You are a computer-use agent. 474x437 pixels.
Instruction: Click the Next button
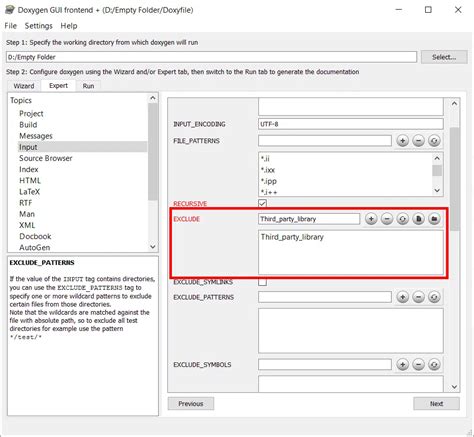pos(436,404)
